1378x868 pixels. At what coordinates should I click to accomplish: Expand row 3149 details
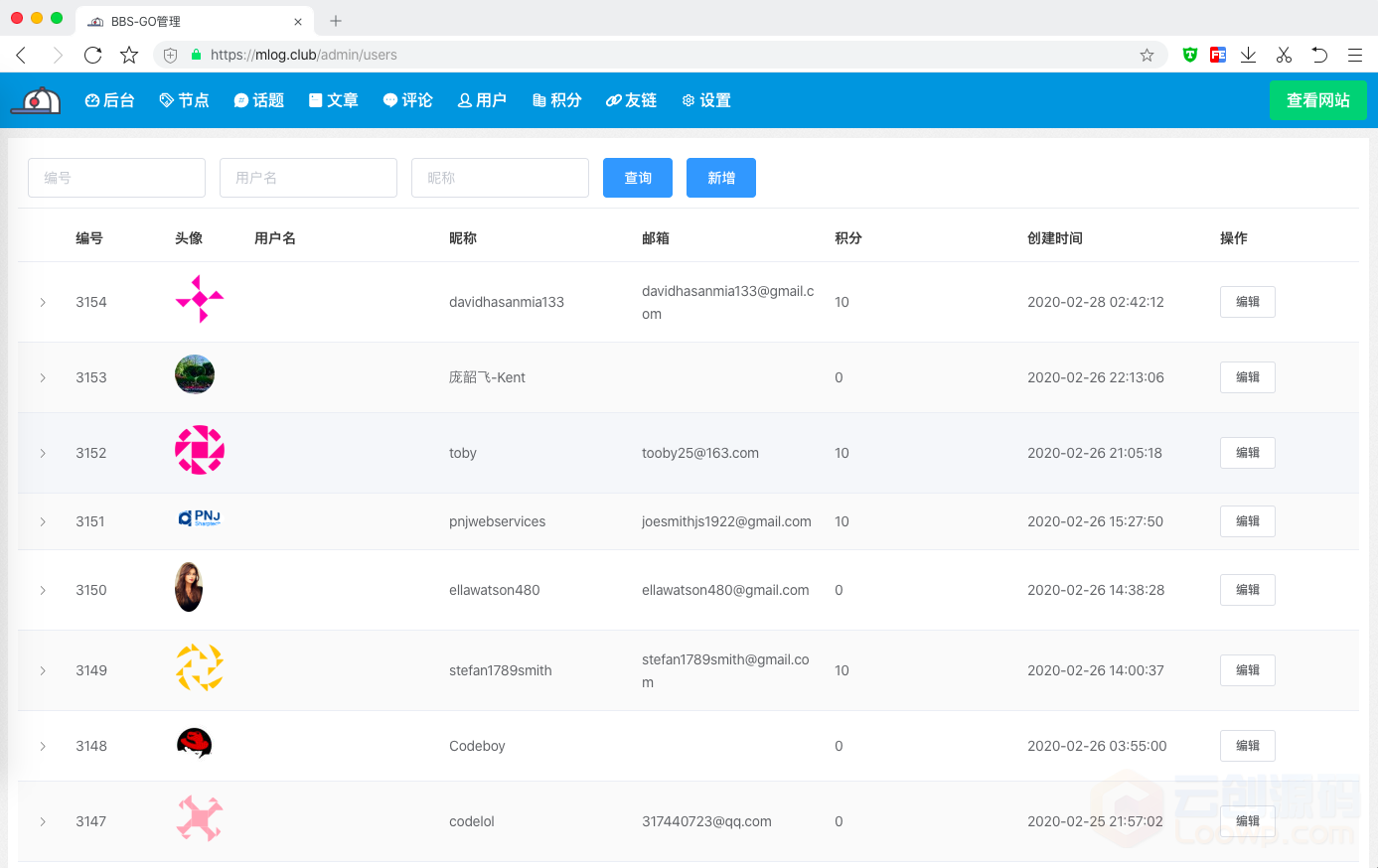click(x=43, y=670)
